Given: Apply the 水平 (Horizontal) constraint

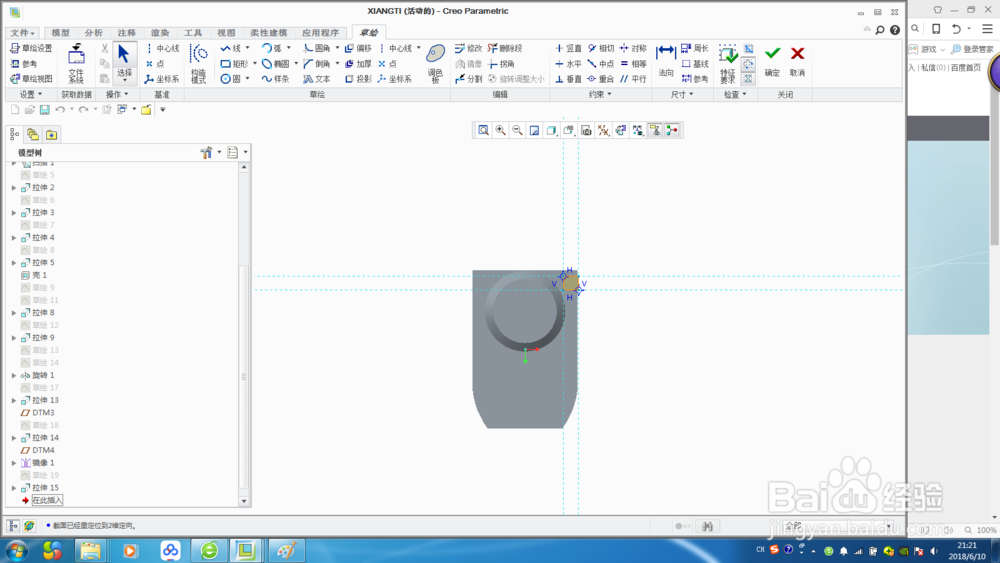Looking at the screenshot, I should [x=568, y=64].
